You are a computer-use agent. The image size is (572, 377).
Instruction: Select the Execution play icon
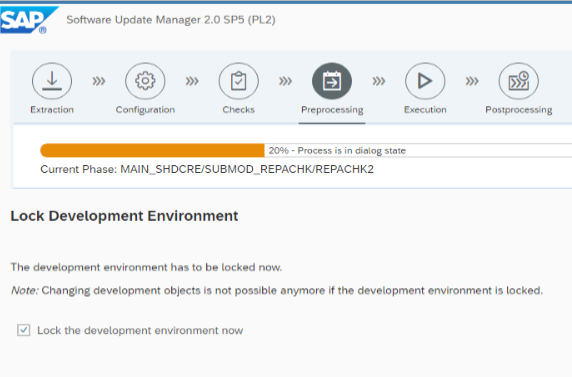click(425, 81)
